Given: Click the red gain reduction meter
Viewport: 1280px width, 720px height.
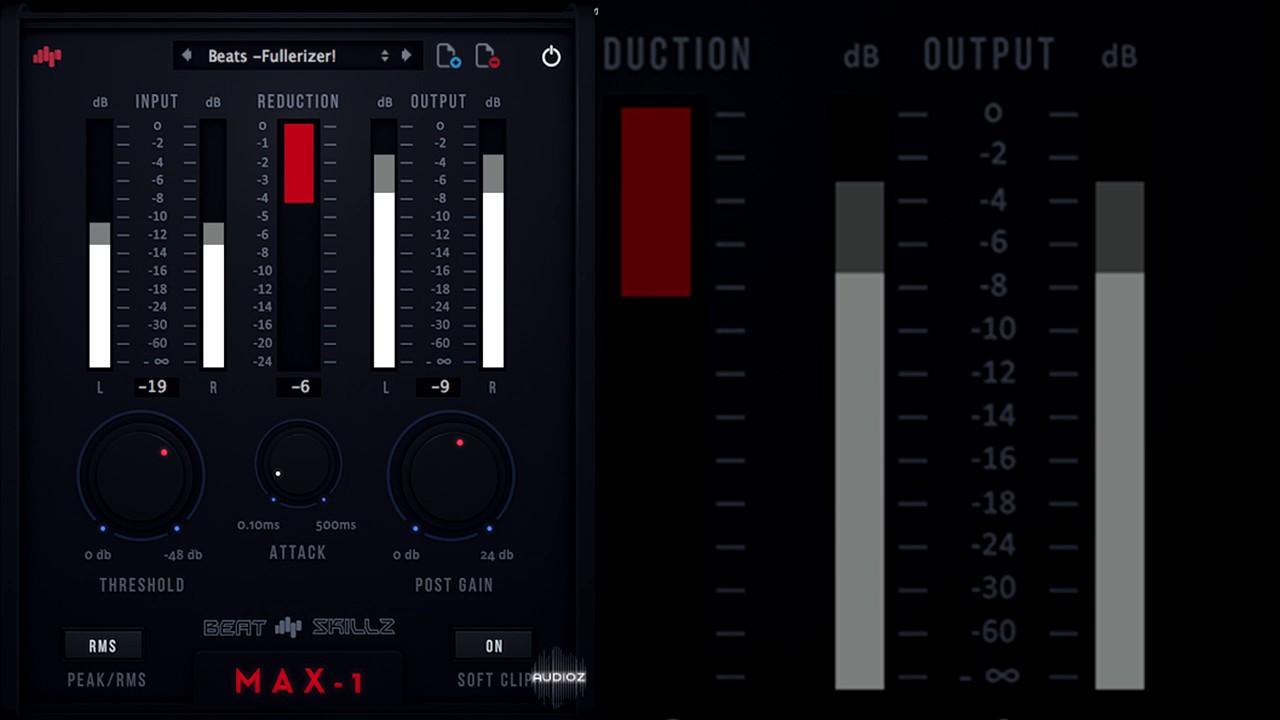Looking at the screenshot, I should 299,164.
